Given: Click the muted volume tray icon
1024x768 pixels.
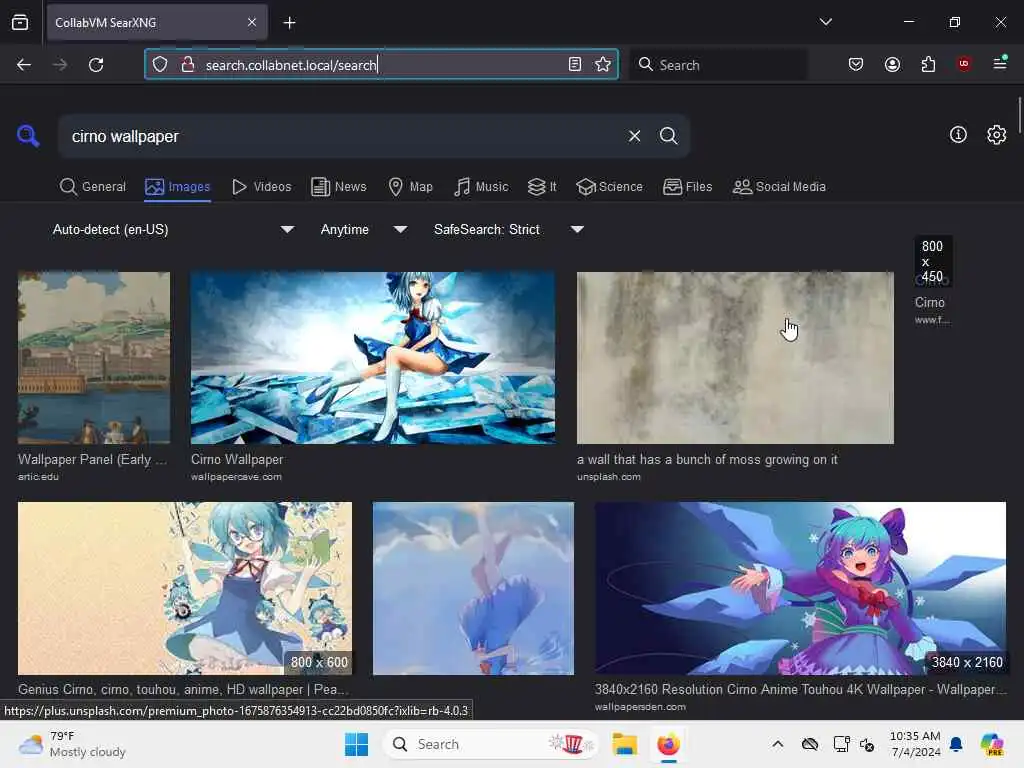Looking at the screenshot, I should pyautogui.click(x=867, y=744).
